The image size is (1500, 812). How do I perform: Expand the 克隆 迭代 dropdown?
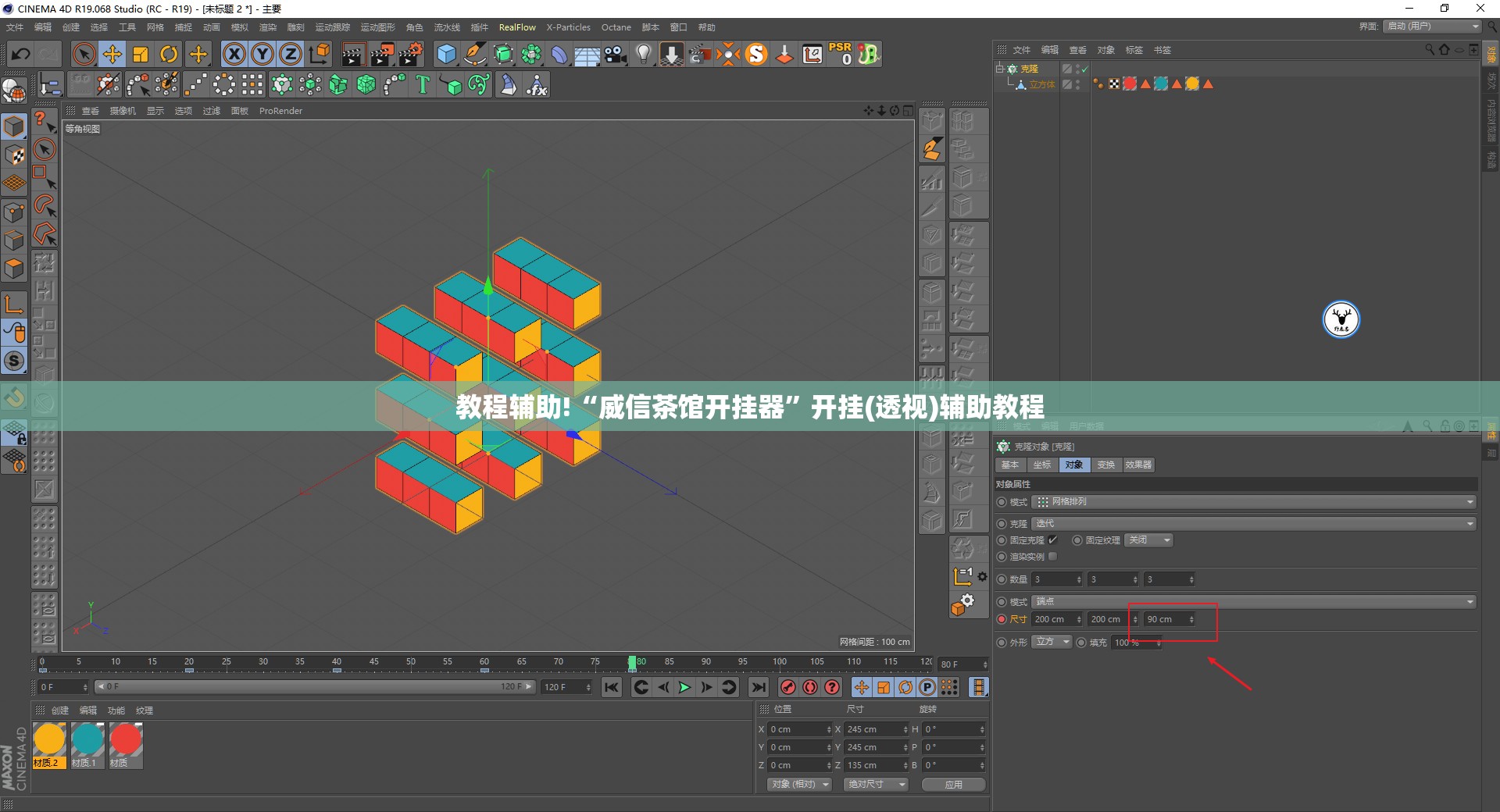click(x=1254, y=523)
